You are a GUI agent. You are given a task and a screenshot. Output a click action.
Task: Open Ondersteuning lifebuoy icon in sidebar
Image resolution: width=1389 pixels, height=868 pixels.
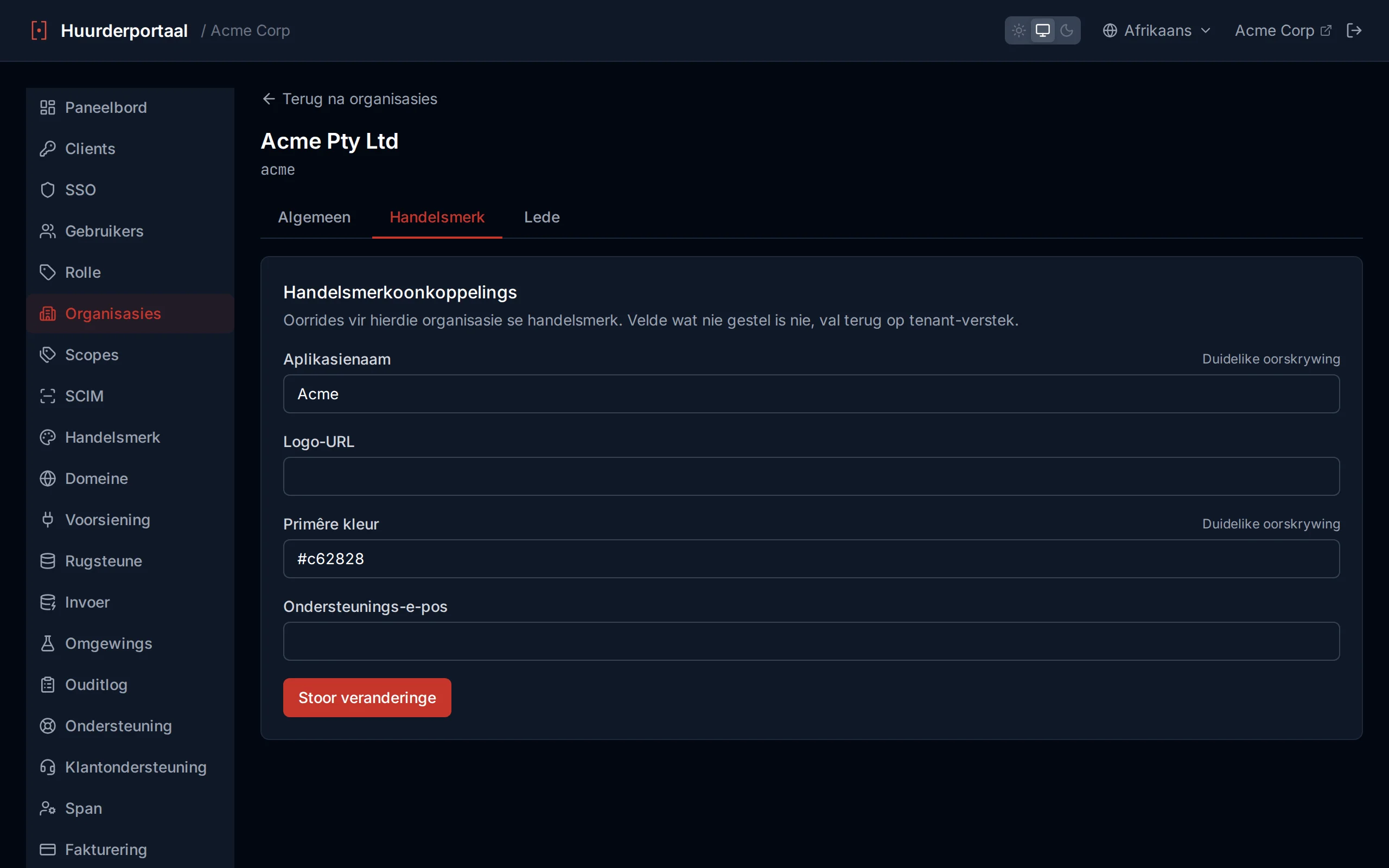click(48, 726)
